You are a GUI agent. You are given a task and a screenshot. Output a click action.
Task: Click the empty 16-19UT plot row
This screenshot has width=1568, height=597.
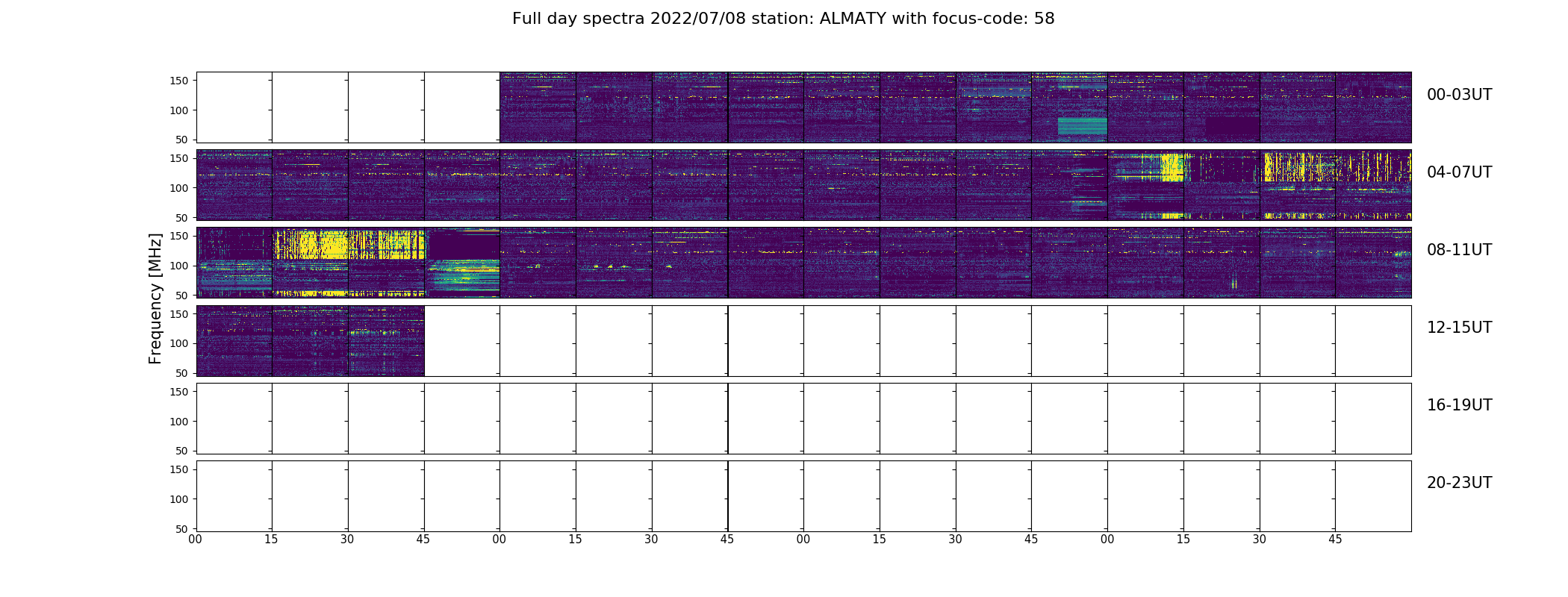[803, 419]
